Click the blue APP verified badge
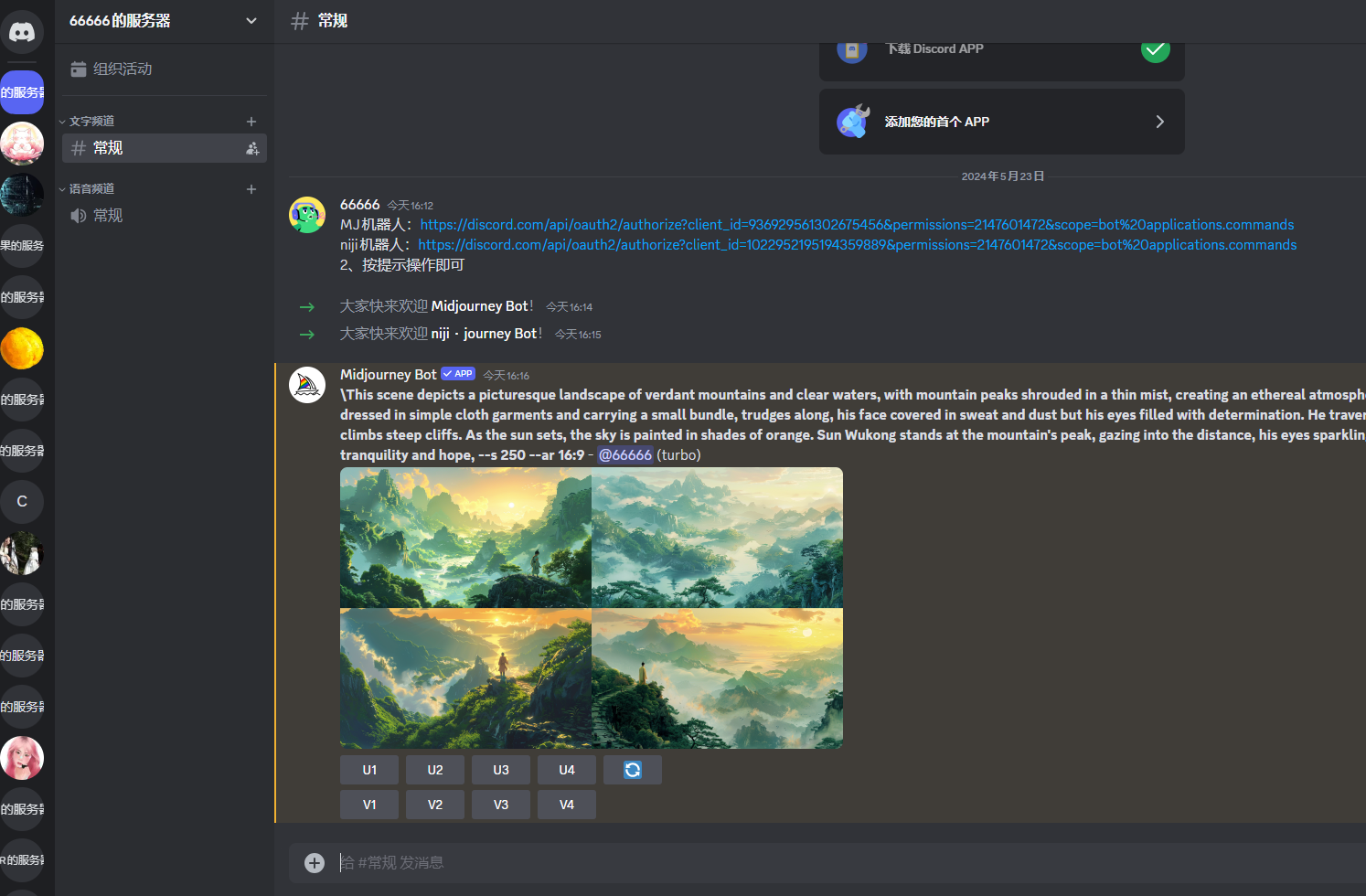The width and height of the screenshot is (1366, 896). click(x=458, y=374)
